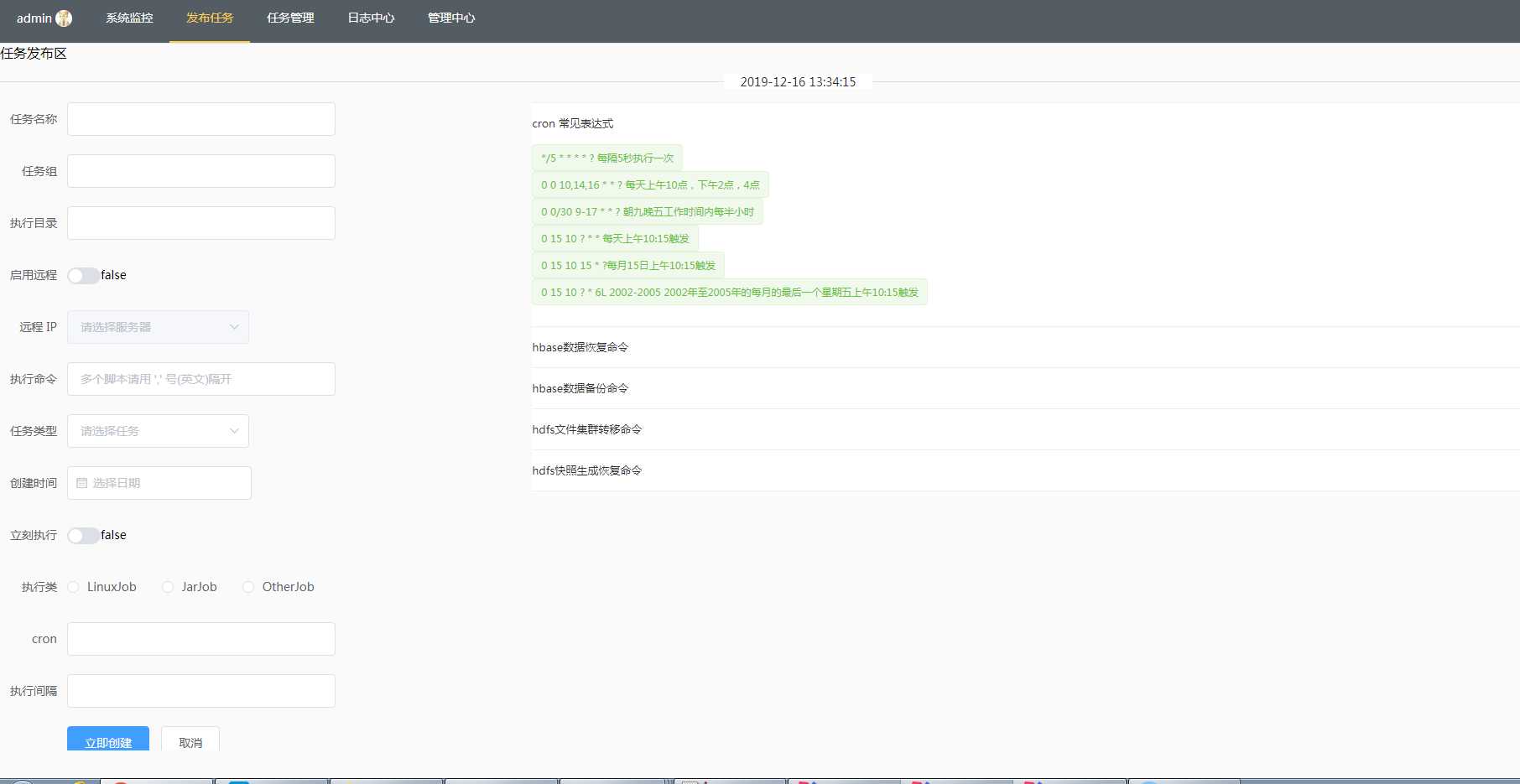1520x784 pixels.
Task: Click the 2019-12-16 13:34:15 timestamp
Action: (x=798, y=81)
